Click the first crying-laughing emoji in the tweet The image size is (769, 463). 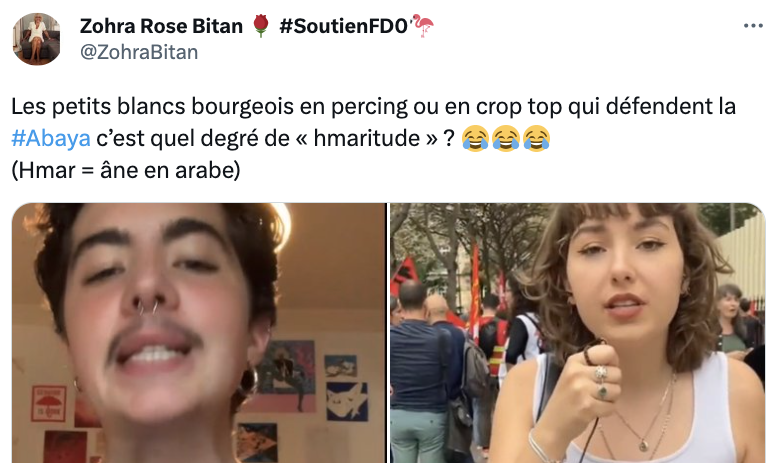click(475, 138)
